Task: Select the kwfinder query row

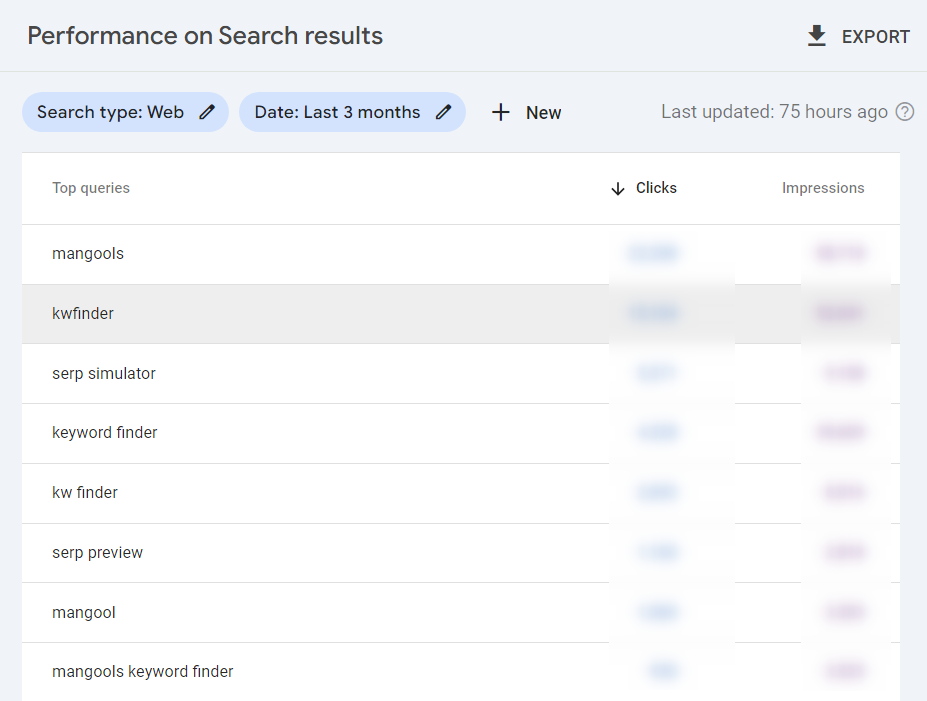Action: click(x=461, y=314)
